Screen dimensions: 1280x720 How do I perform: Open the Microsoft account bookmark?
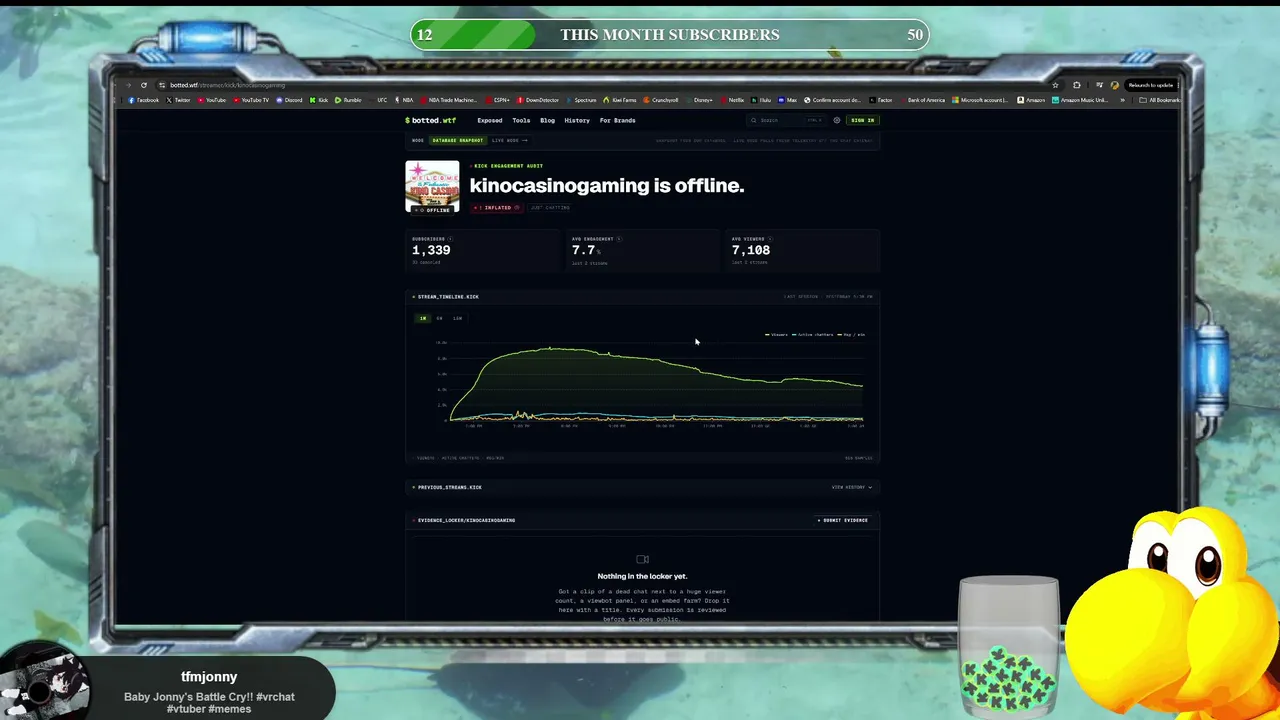click(x=981, y=100)
